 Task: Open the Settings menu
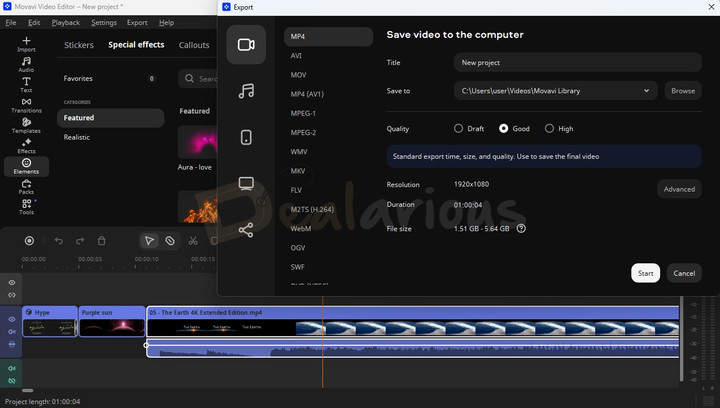104,22
